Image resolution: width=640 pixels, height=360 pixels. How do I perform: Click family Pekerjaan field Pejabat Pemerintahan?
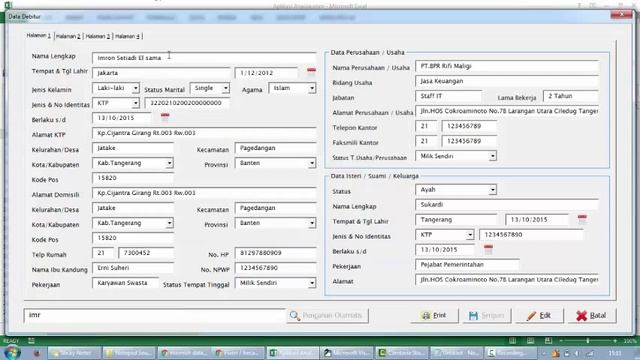[x=467, y=265]
